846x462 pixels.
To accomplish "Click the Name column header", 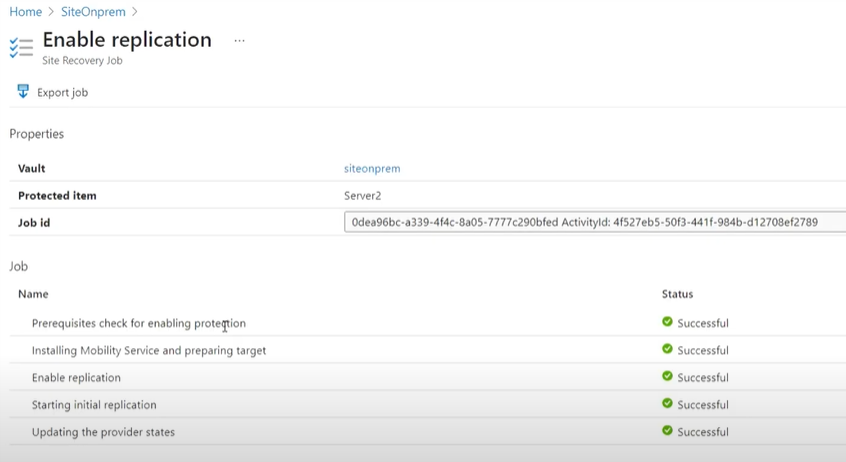I will click(33, 294).
